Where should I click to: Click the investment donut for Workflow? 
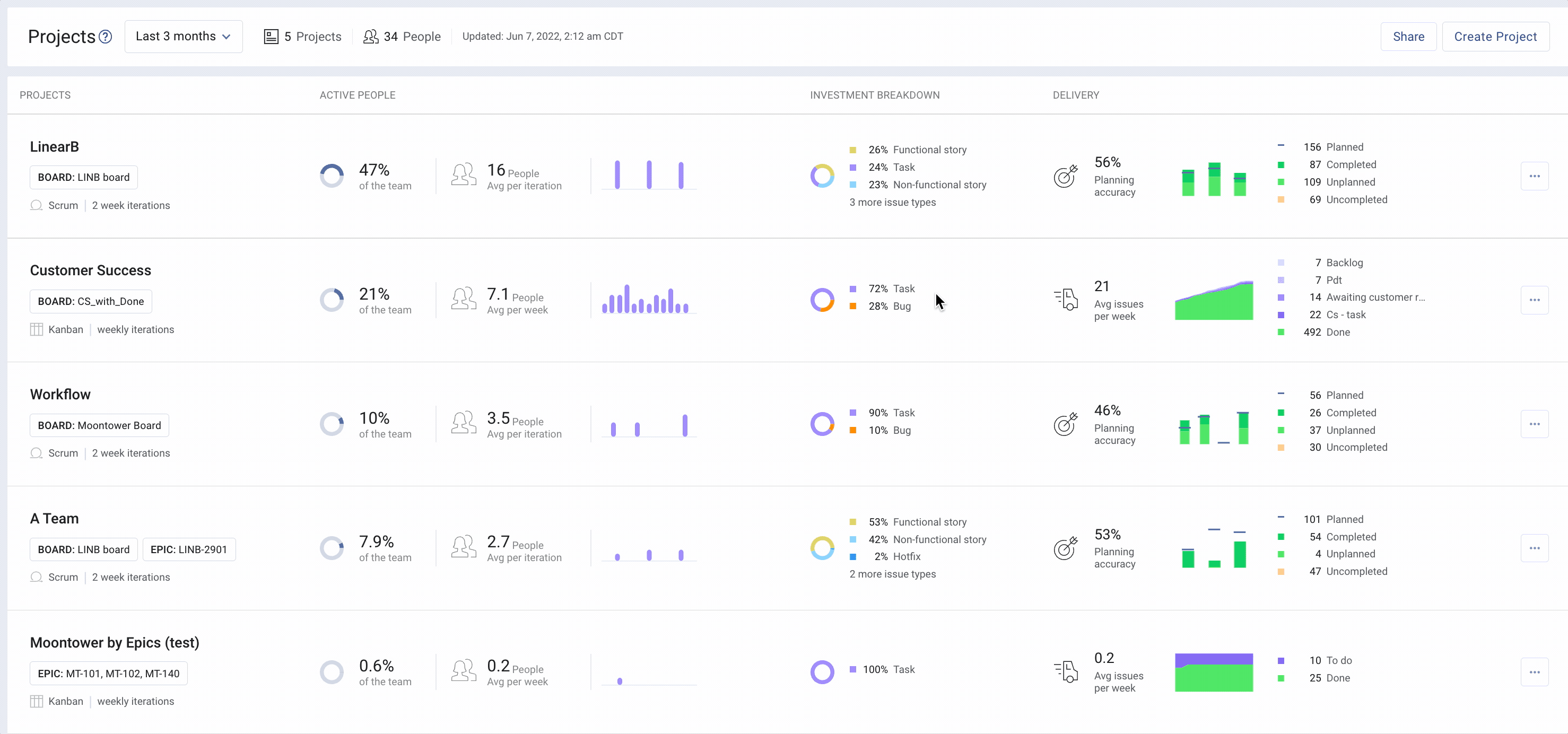pyautogui.click(x=822, y=424)
